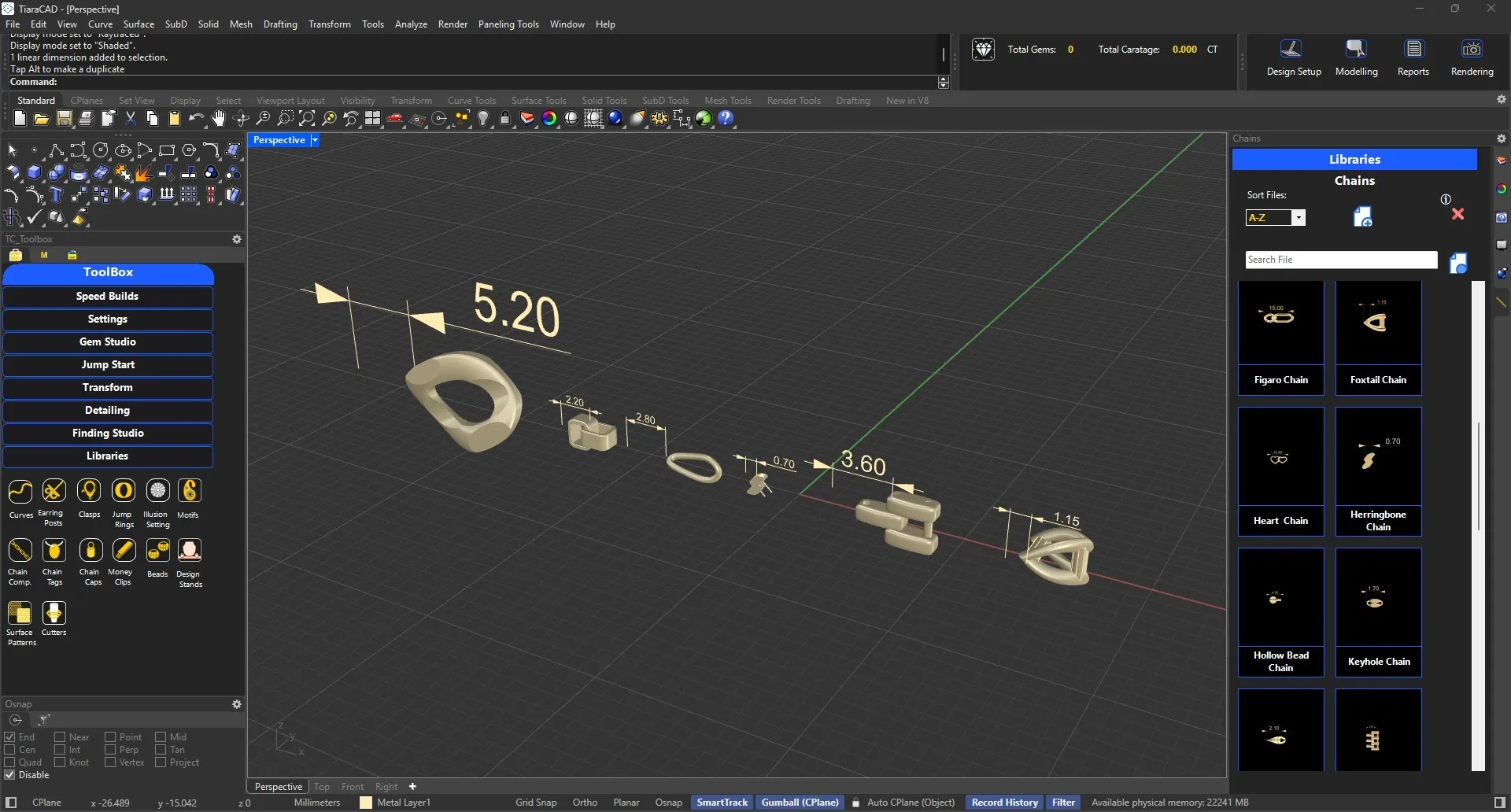Click the Metal Layer1 color swatch

[365, 803]
